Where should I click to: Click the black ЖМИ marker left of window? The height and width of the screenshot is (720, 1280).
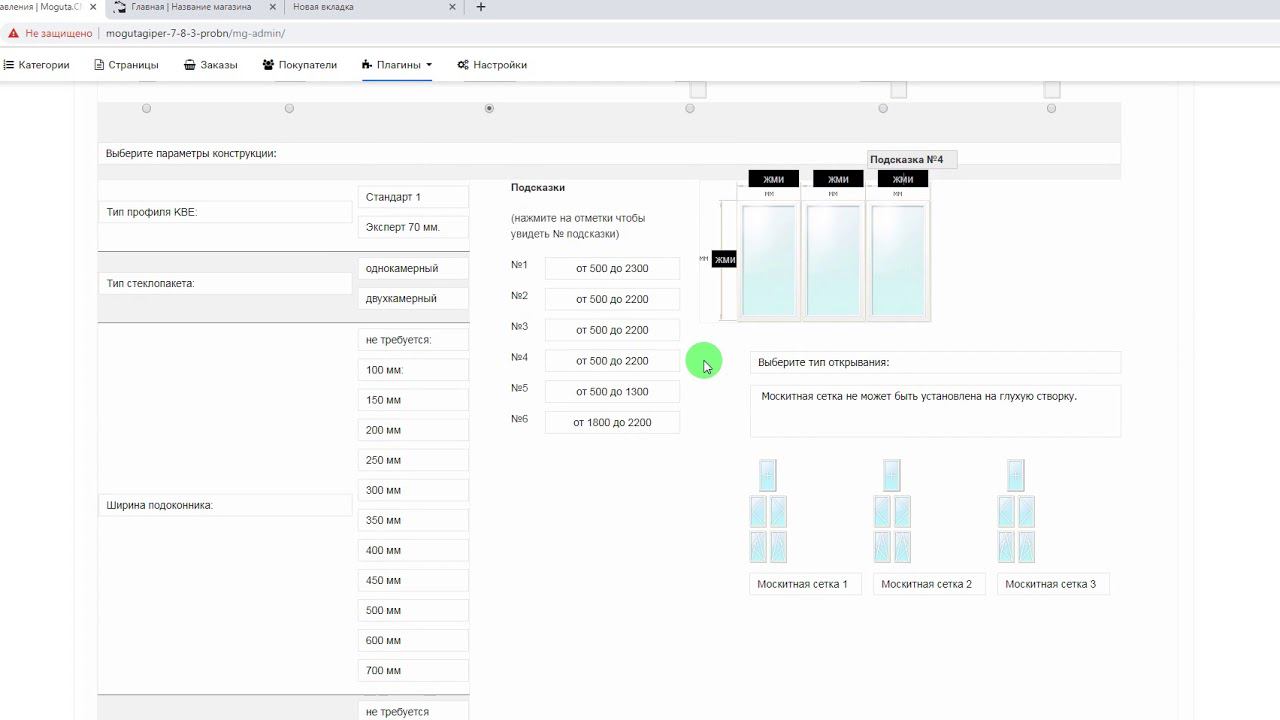(x=724, y=259)
